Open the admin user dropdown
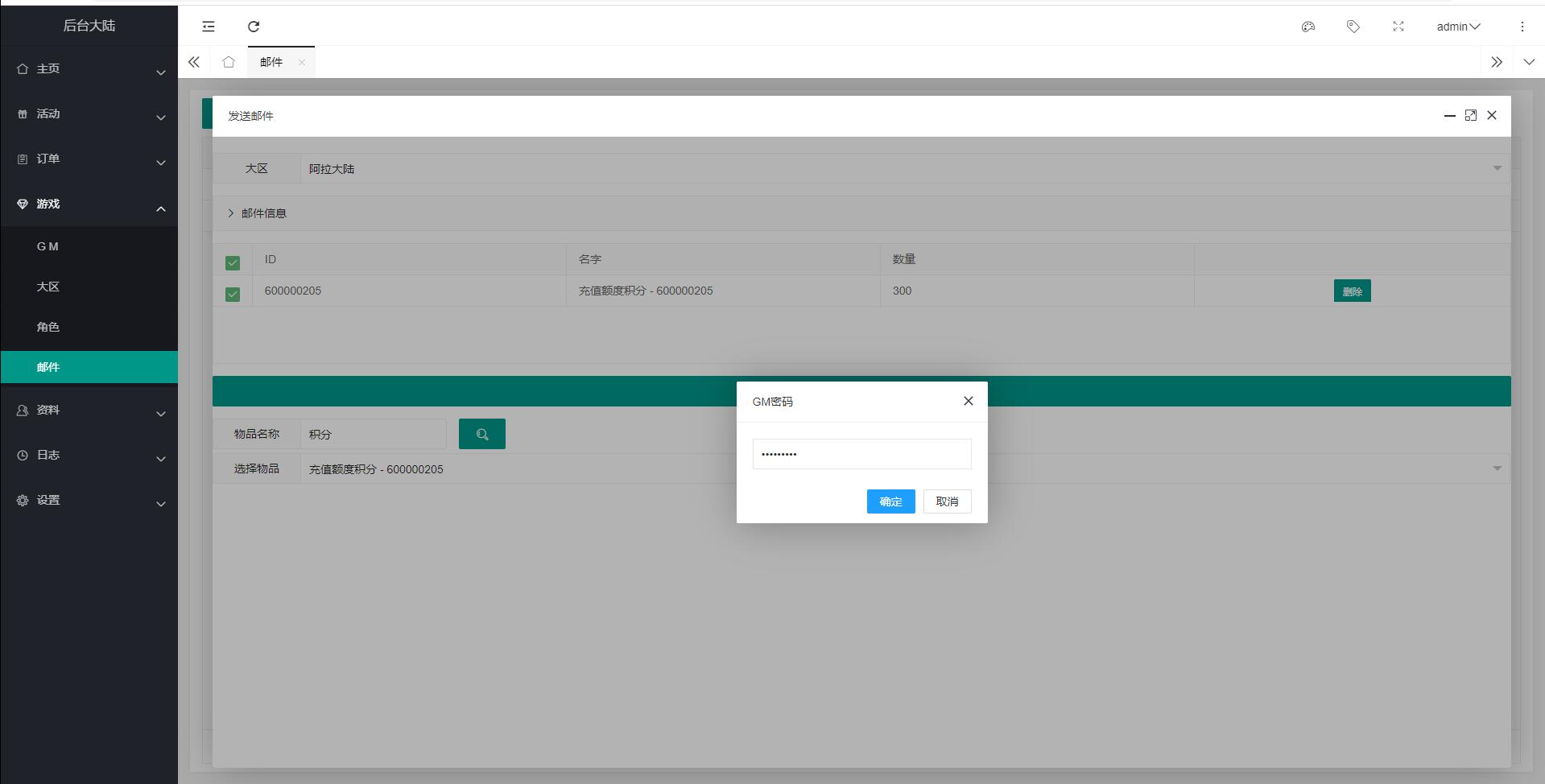The width and height of the screenshot is (1545, 784). (1458, 27)
